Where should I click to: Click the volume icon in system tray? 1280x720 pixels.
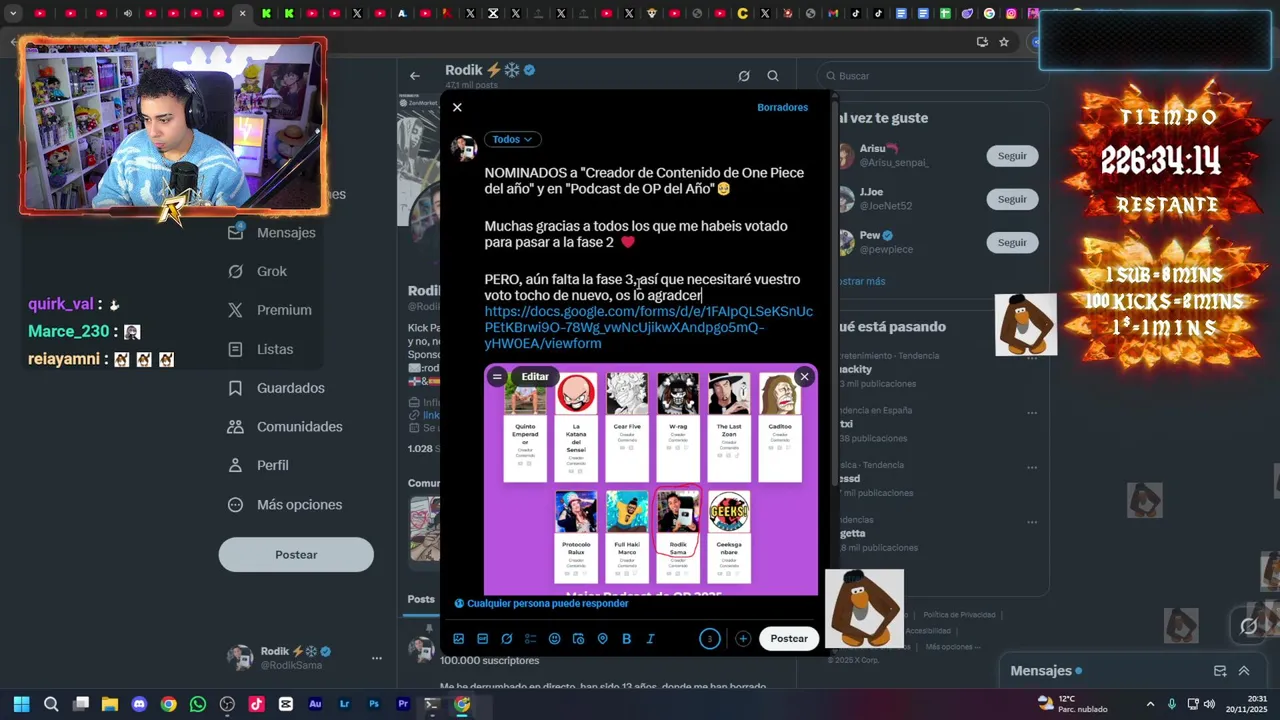pos(1209,704)
